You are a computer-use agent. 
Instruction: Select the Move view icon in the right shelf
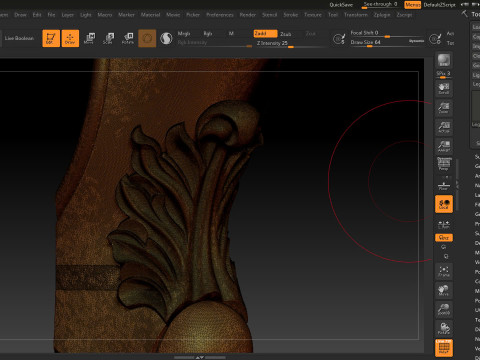(444, 290)
